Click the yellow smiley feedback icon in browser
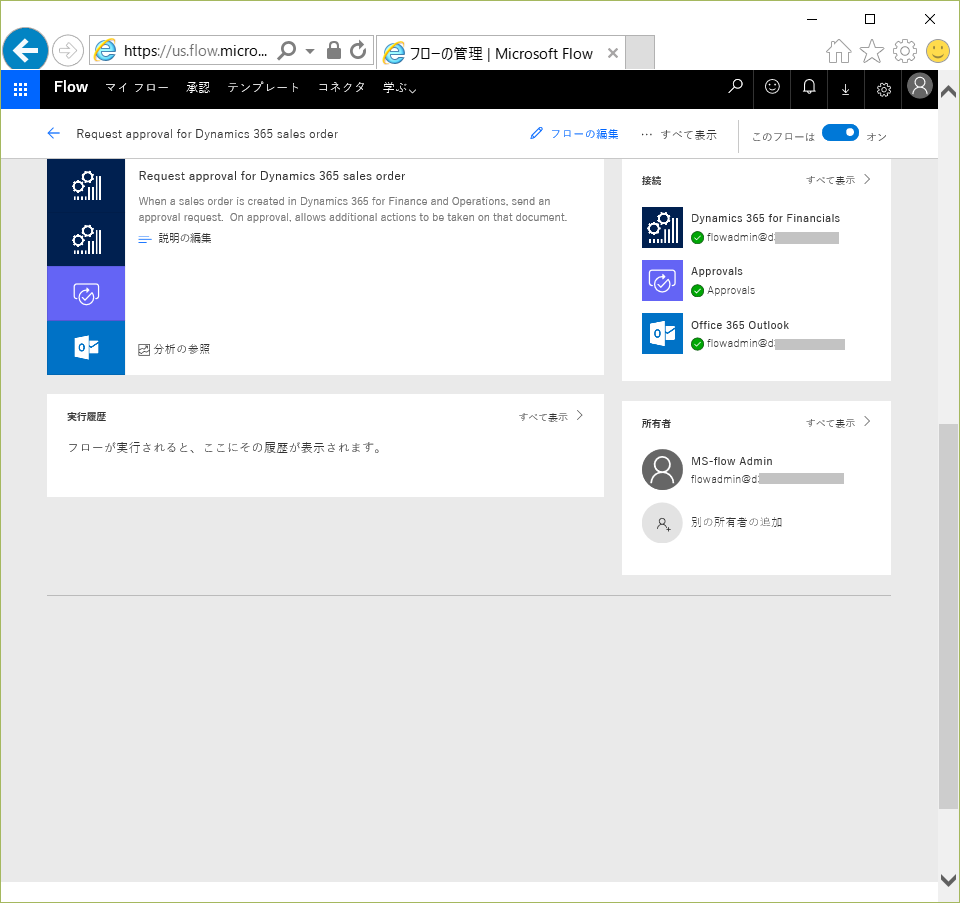The width and height of the screenshot is (960, 903). point(938,51)
